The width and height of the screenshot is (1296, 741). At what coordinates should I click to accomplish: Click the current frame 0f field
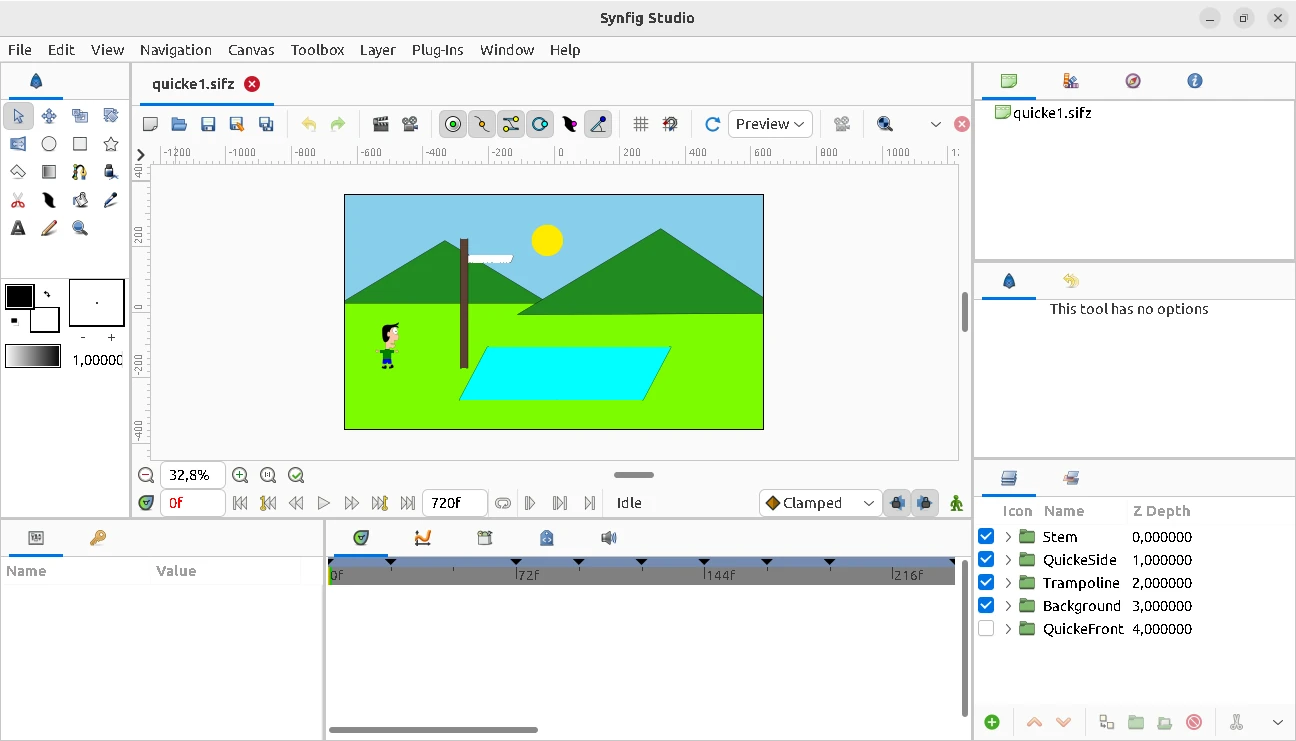[x=192, y=503]
